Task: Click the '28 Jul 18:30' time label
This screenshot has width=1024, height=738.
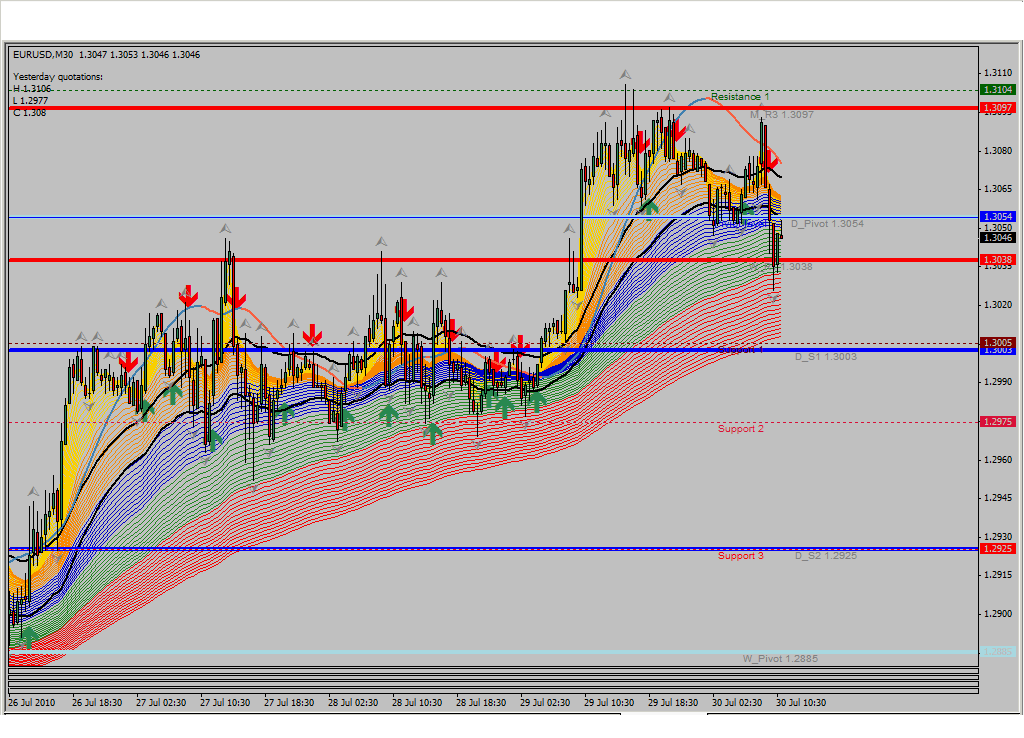Action: [x=481, y=703]
